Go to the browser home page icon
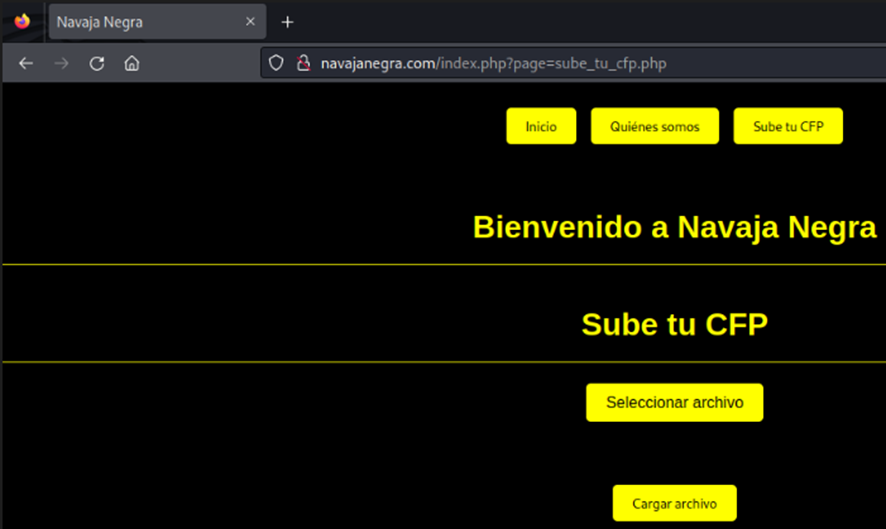Screen dimensions: 886x529 tap(131, 63)
